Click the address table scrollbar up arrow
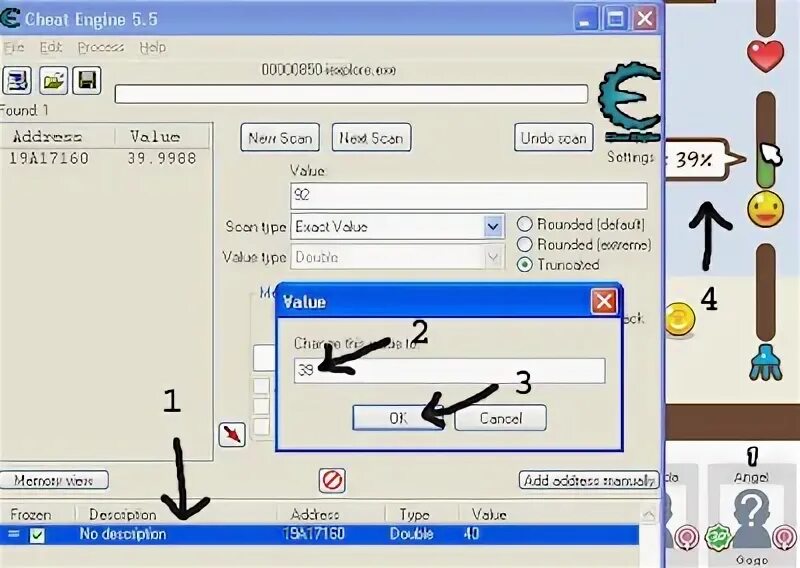This screenshot has height=568, width=800. tap(648, 514)
